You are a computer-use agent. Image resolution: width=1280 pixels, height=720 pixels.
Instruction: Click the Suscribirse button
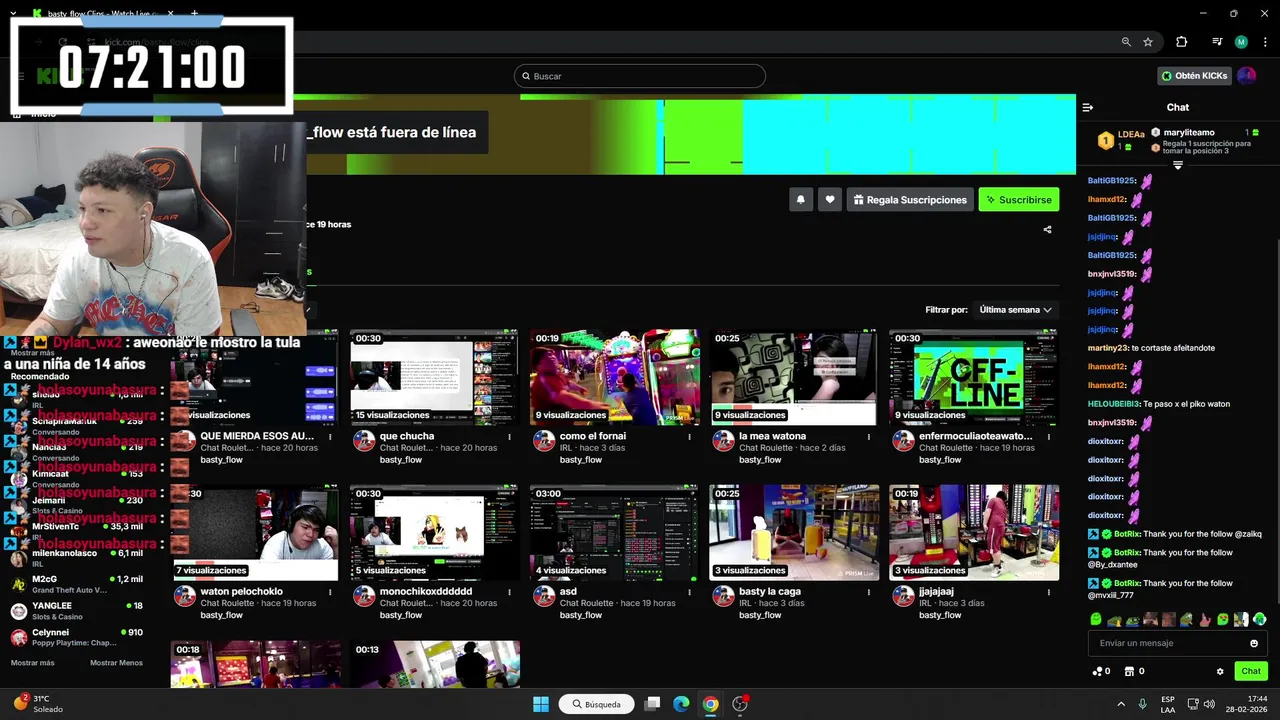(1018, 200)
